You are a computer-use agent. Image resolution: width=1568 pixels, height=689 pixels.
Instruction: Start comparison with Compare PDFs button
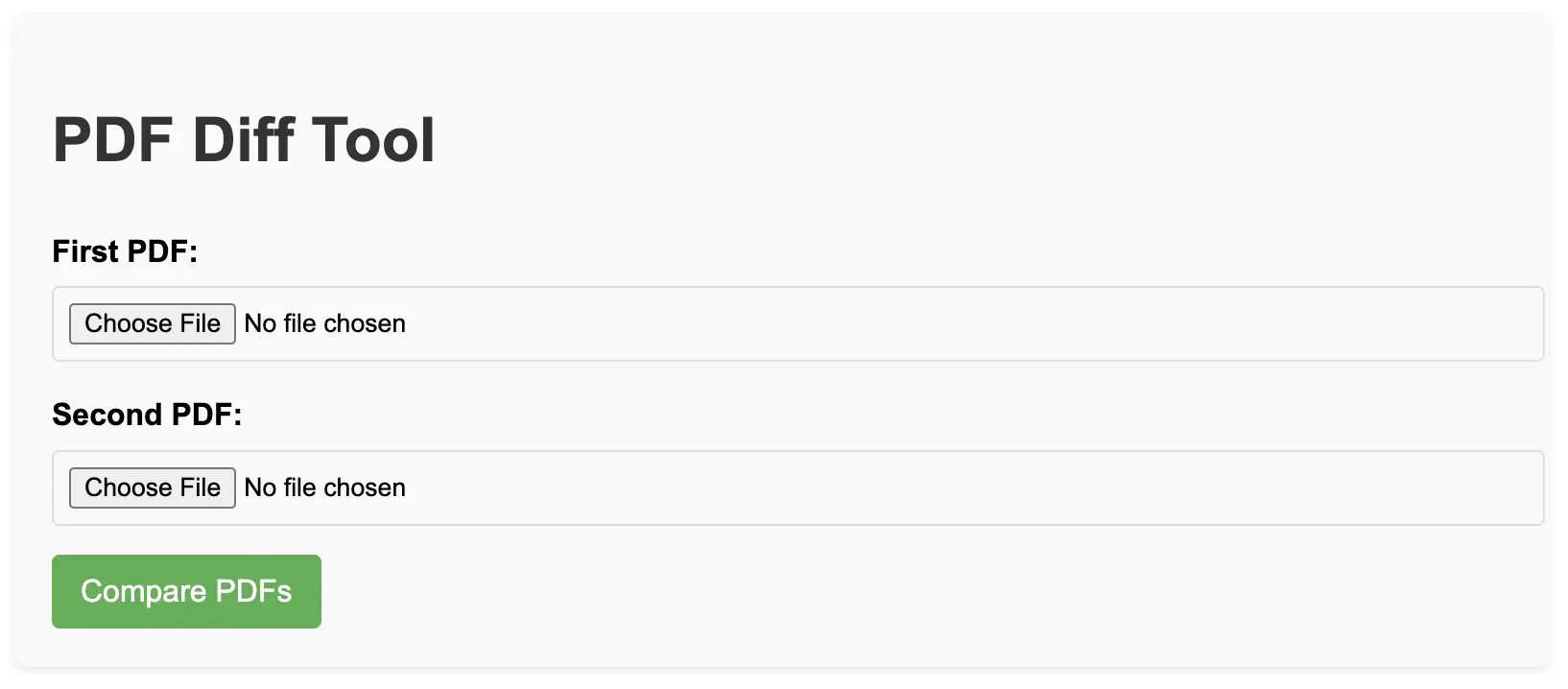click(186, 591)
